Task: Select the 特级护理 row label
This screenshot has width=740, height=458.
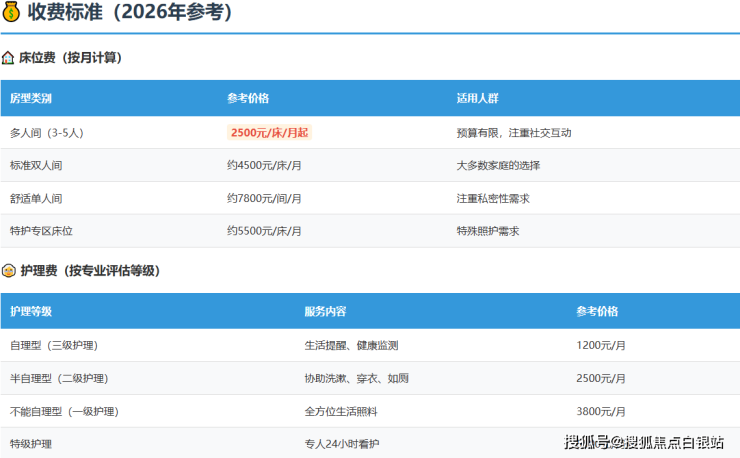Action: click(31, 444)
